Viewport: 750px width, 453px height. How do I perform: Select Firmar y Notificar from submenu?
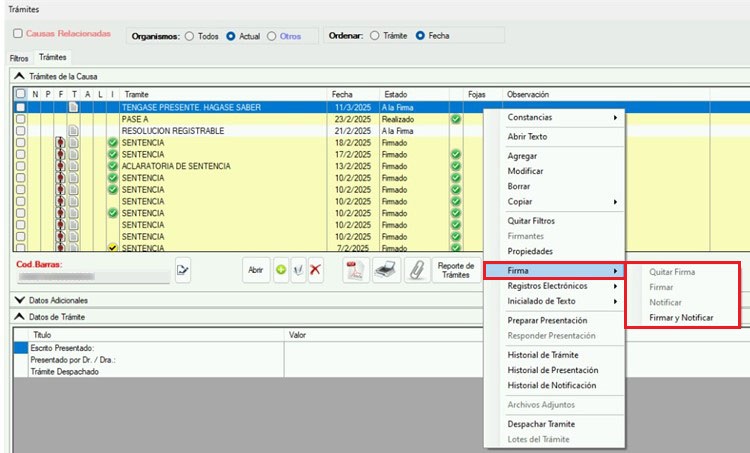click(680, 317)
